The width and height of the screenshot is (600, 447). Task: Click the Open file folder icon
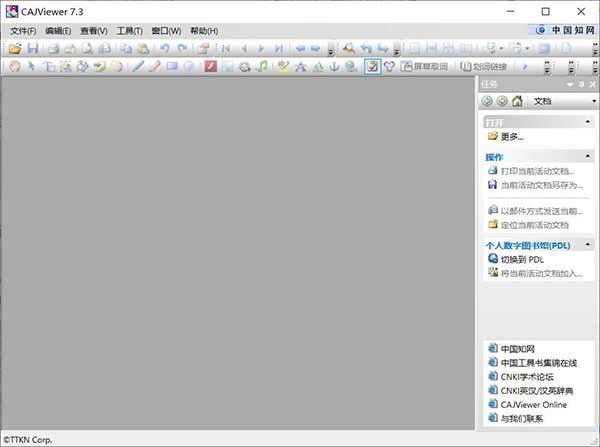14,48
